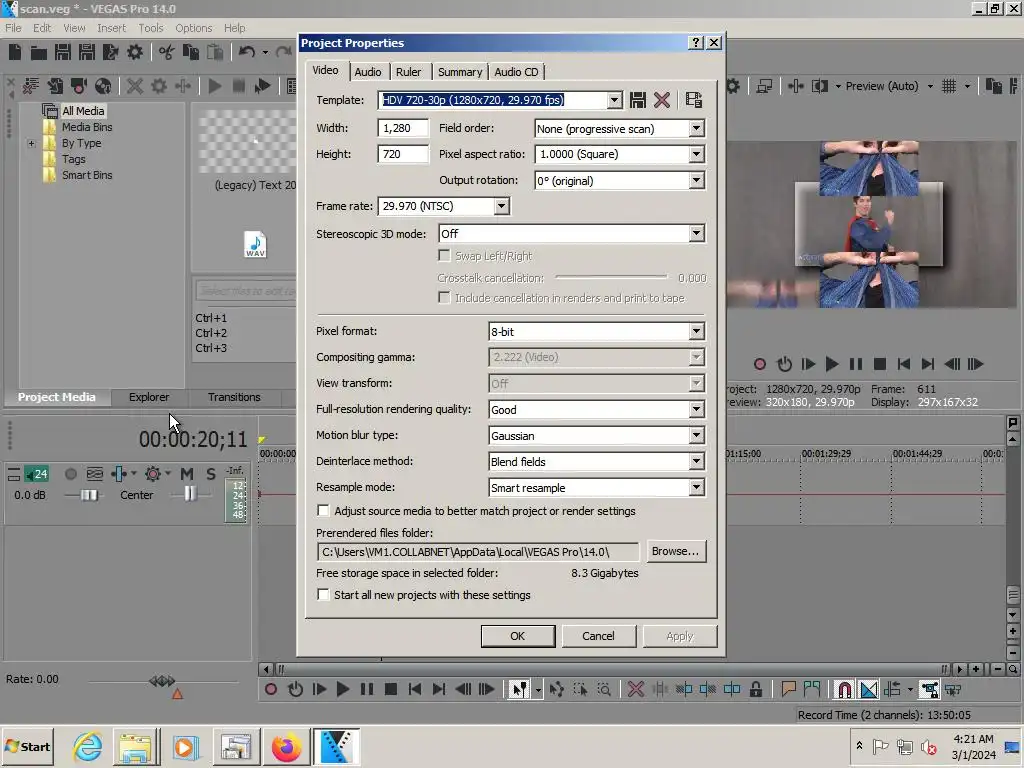The height and width of the screenshot is (768, 1024).
Task: Switch to the Audio CD tab
Action: click(517, 72)
